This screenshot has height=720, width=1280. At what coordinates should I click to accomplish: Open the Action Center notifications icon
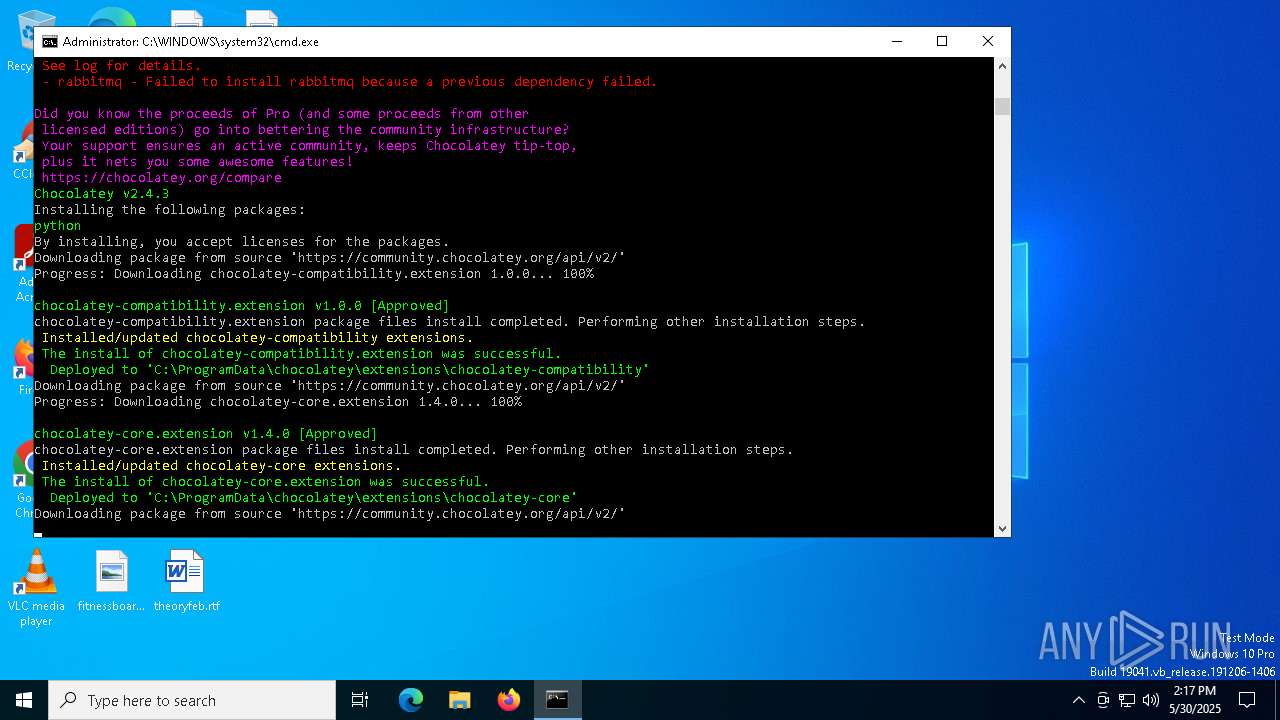point(1247,700)
